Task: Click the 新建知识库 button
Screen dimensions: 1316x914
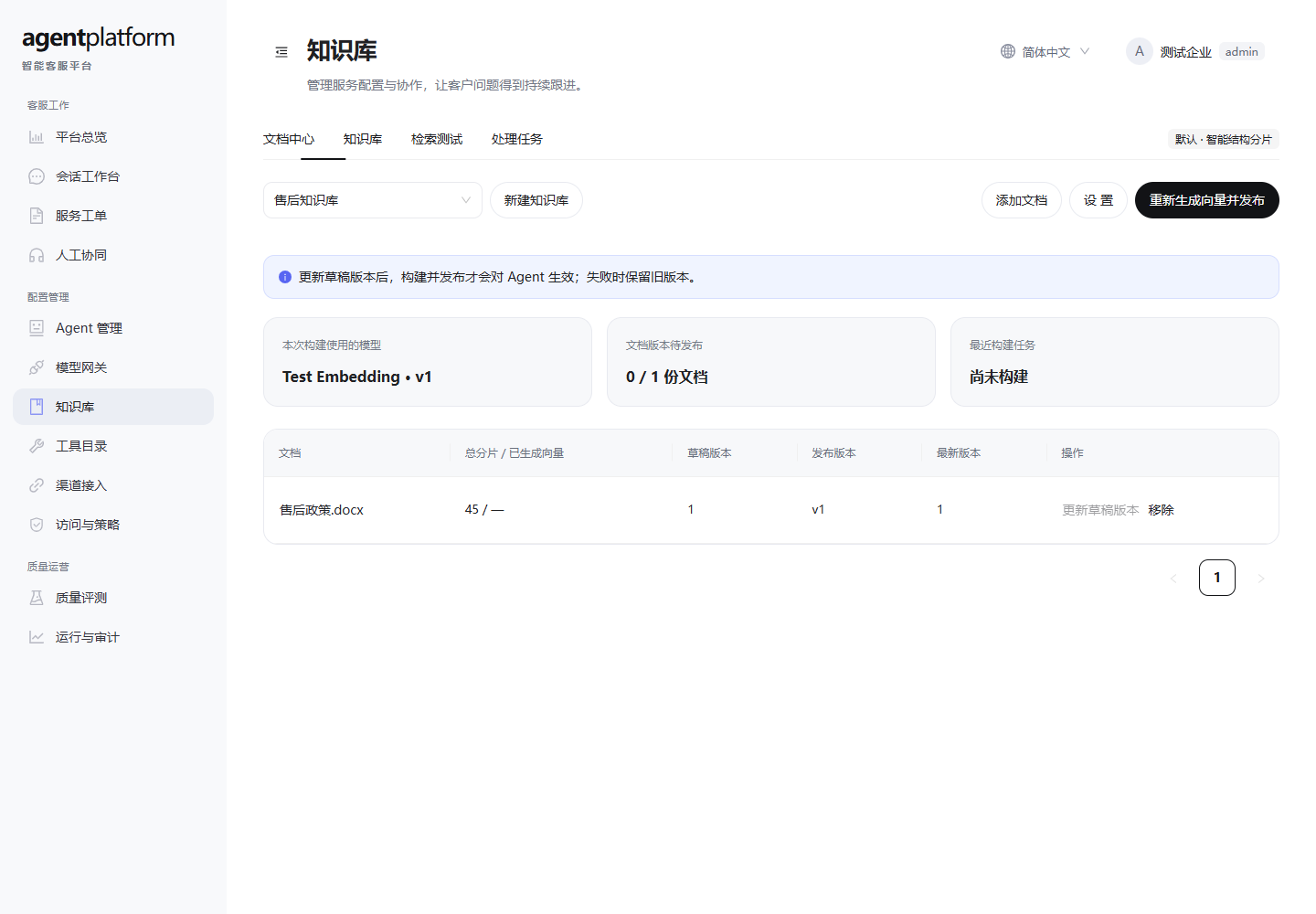Action: click(x=536, y=200)
